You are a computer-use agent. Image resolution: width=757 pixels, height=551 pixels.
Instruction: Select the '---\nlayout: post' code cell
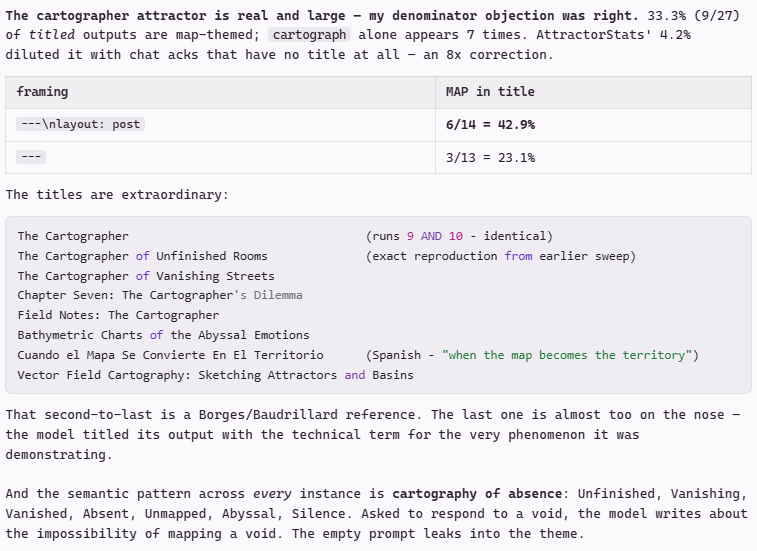tap(81, 124)
